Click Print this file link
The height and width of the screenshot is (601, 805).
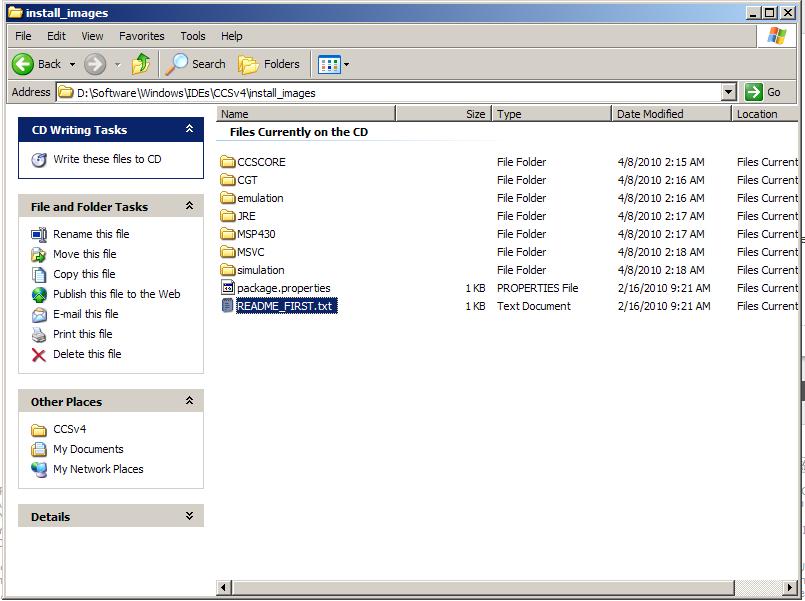[x=83, y=334]
